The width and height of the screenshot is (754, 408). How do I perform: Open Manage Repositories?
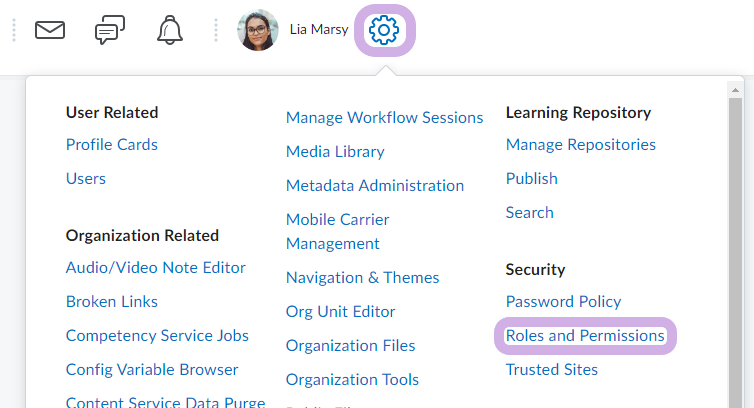coord(581,145)
